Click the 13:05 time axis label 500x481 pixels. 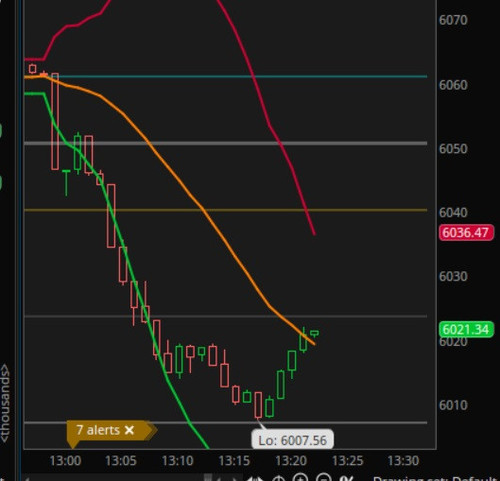point(121,461)
